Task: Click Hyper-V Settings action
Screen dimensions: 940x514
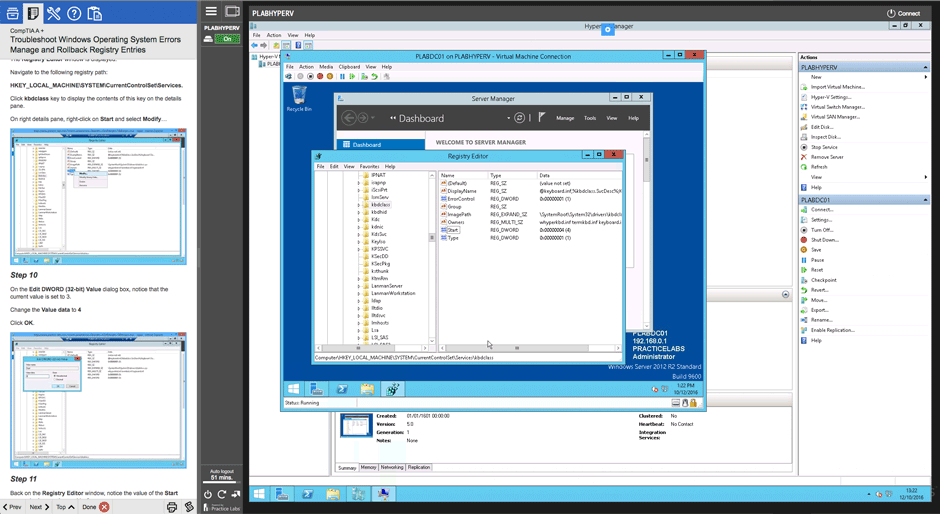Action: (831, 97)
